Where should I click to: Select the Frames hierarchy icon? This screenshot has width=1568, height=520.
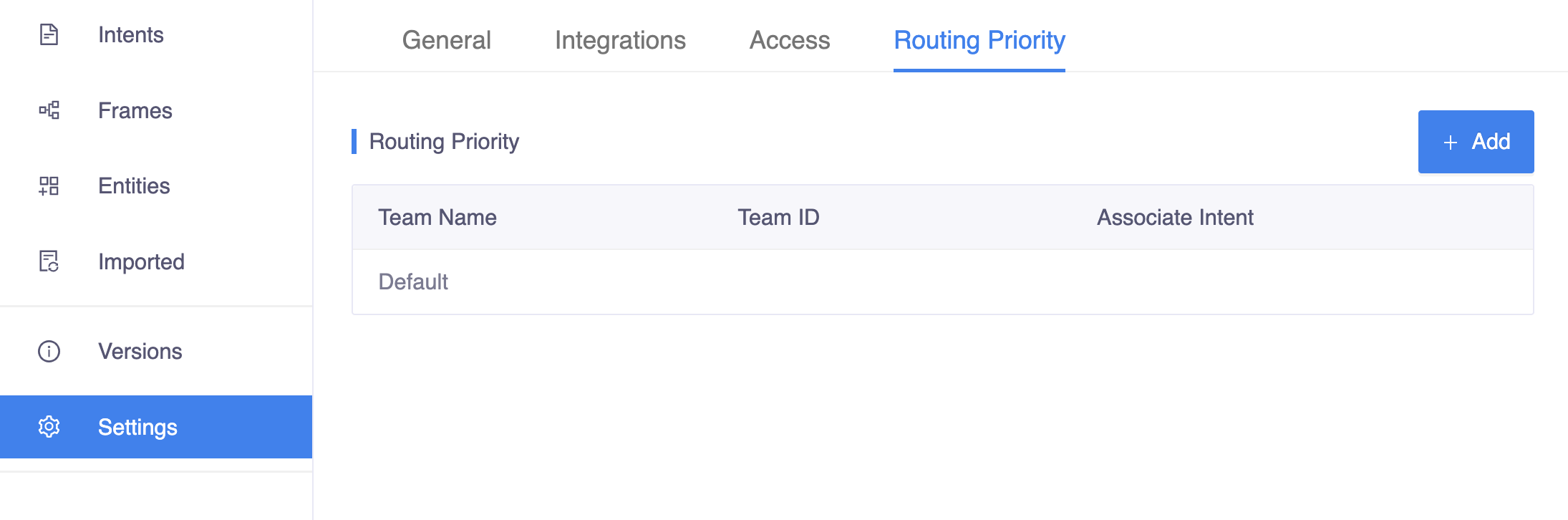click(48, 111)
